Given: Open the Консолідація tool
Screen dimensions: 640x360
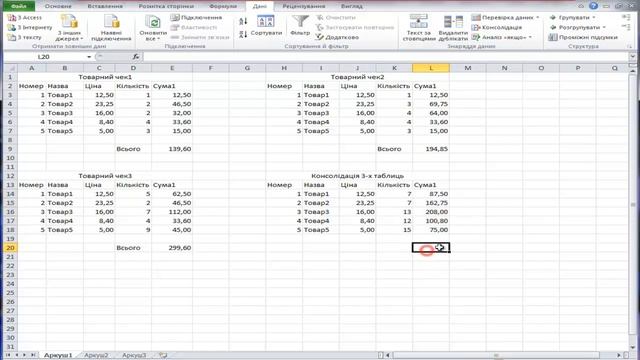Looking at the screenshot, I should point(497,27).
